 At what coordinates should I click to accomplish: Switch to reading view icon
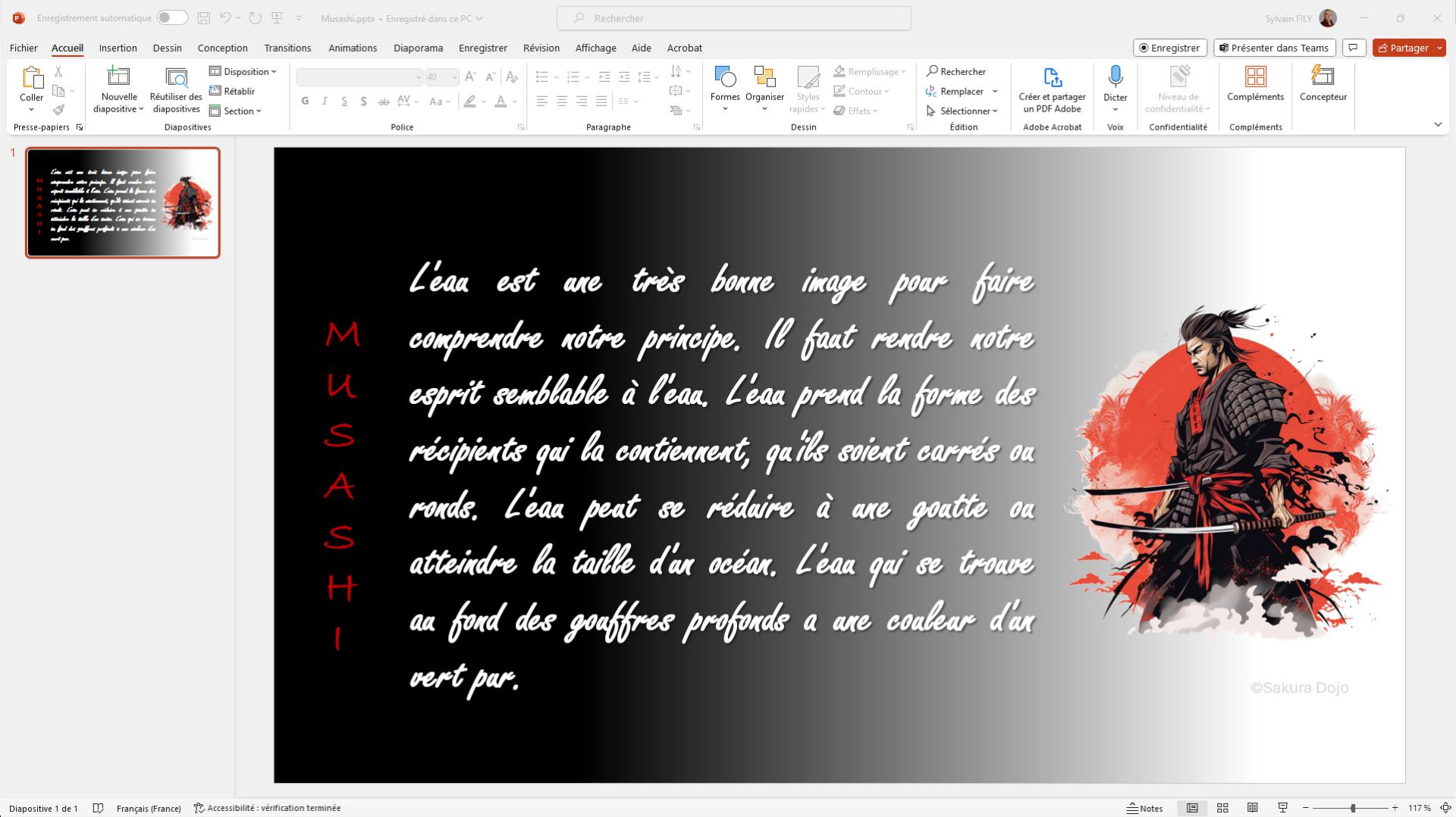click(x=1253, y=808)
